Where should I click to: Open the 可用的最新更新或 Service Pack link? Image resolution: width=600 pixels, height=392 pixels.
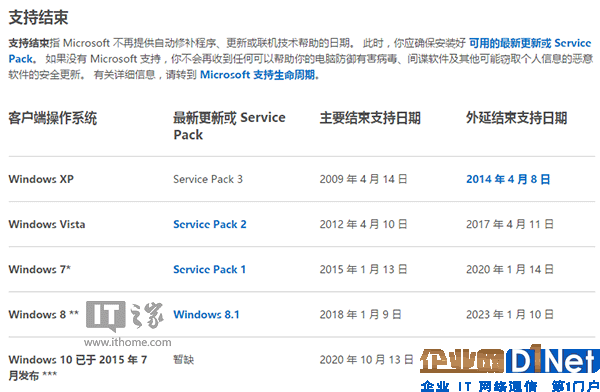click(x=300, y=51)
